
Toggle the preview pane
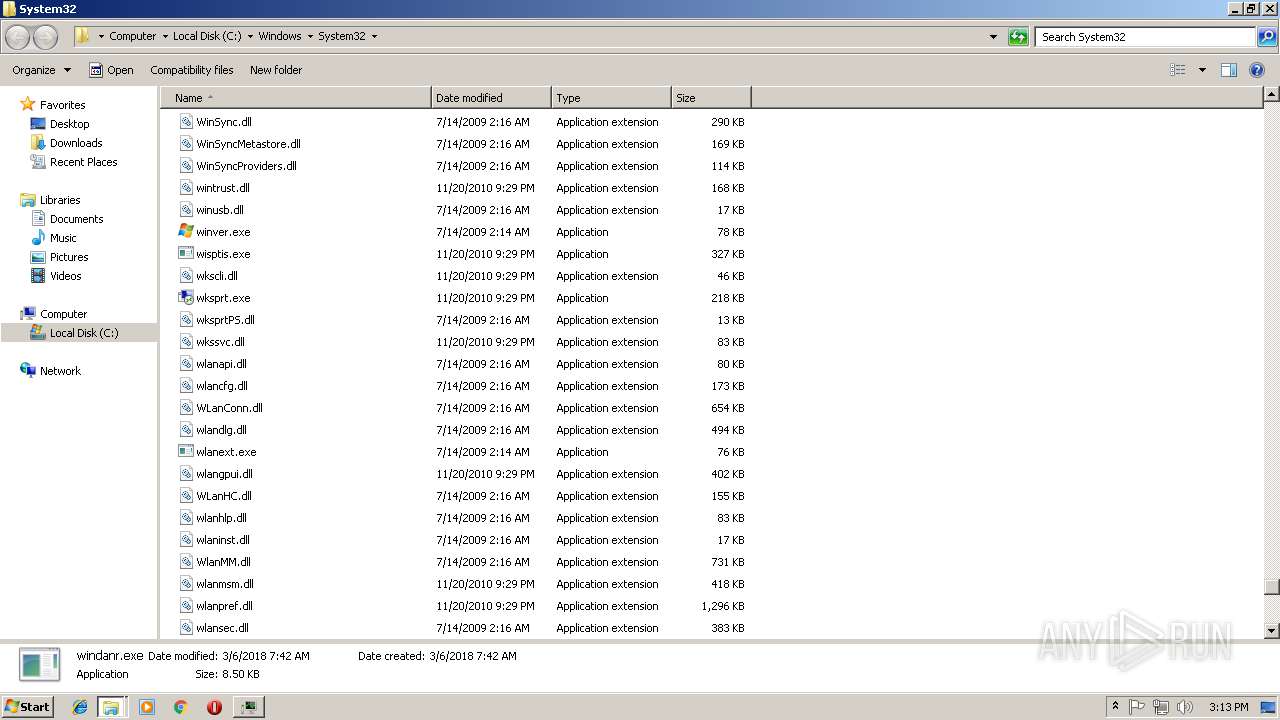[1229, 70]
